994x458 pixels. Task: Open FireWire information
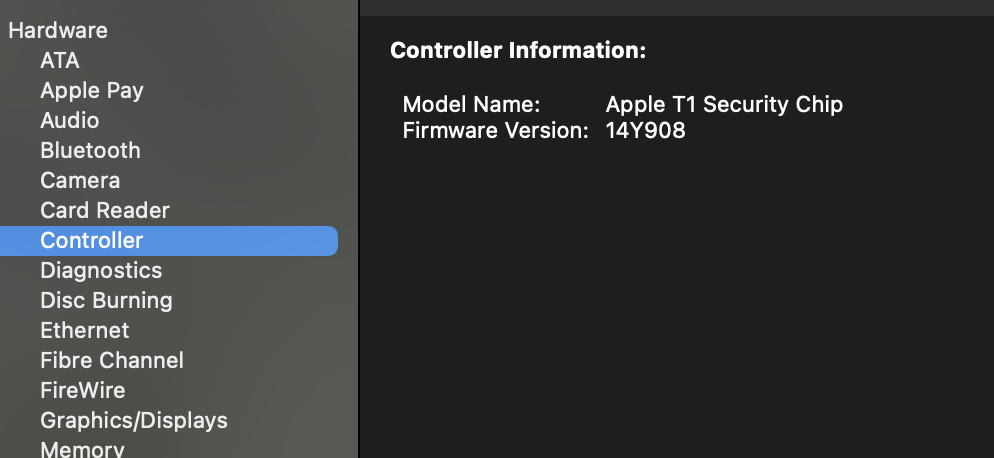pos(83,390)
